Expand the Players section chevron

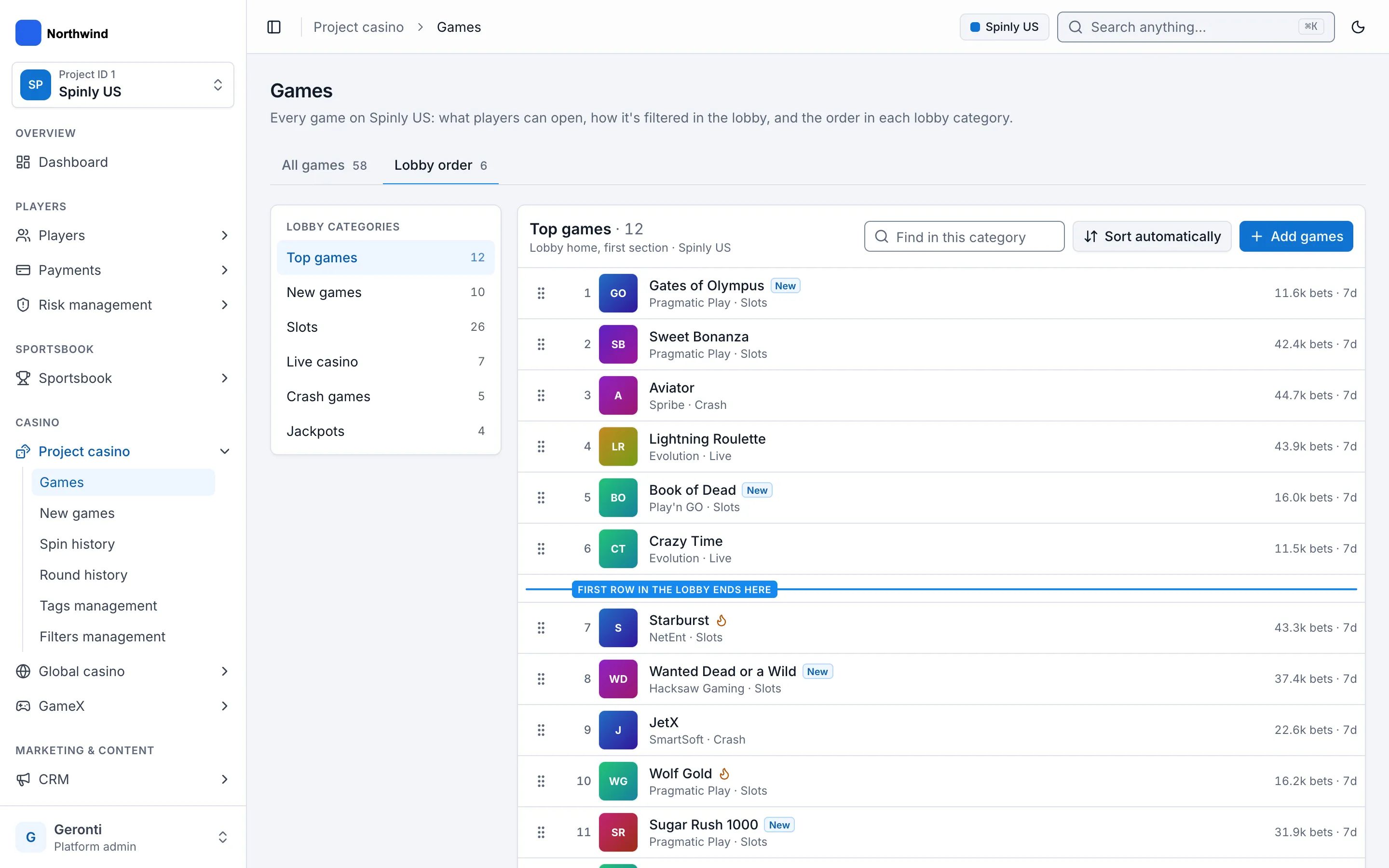(224, 235)
